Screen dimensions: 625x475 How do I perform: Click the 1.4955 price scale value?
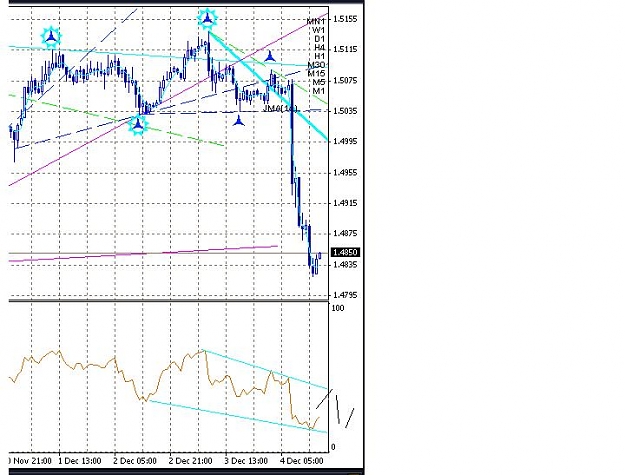pyautogui.click(x=345, y=173)
